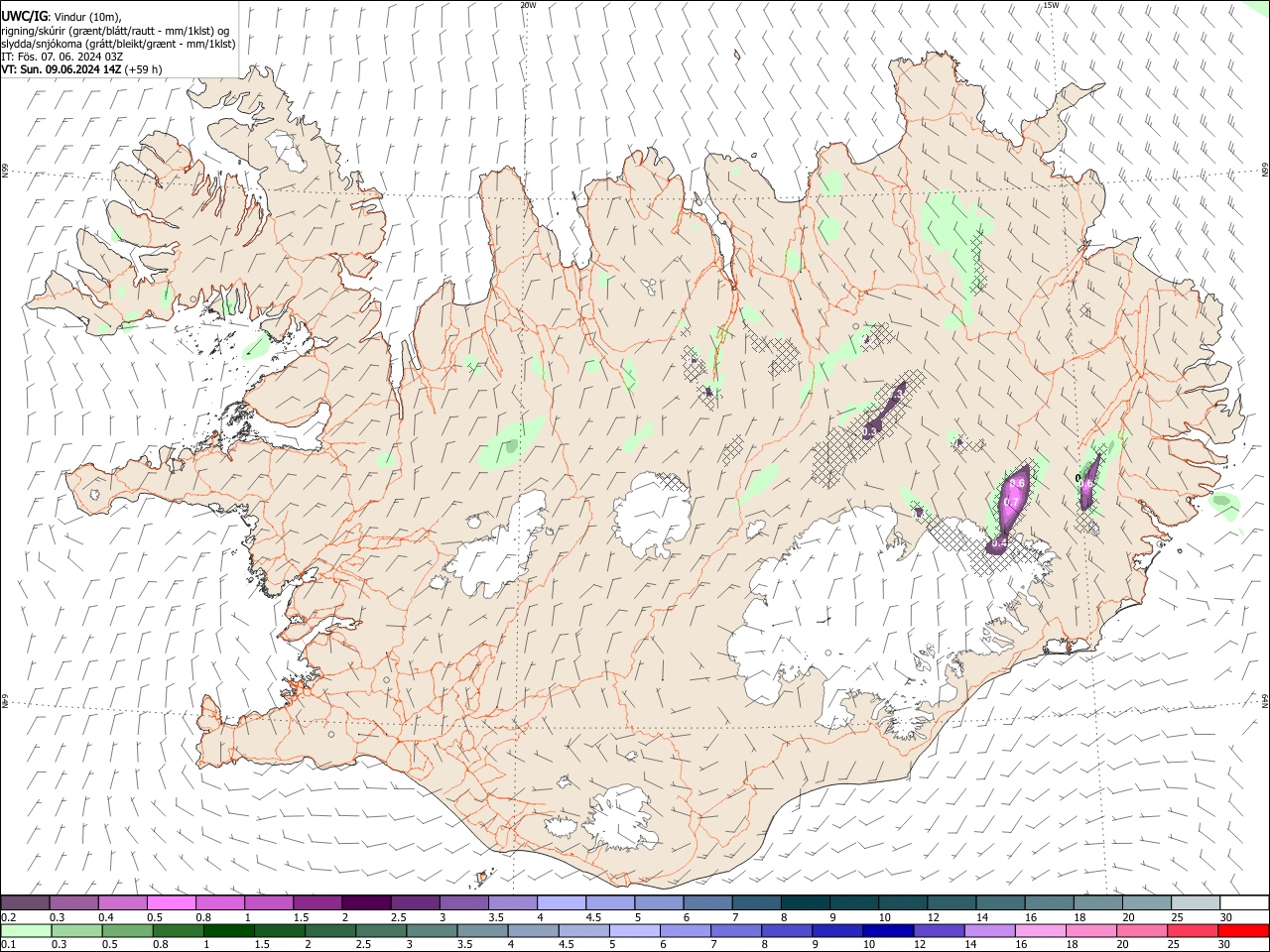Pick the 4–4.5 lavender swatch, upper scale

click(560, 902)
